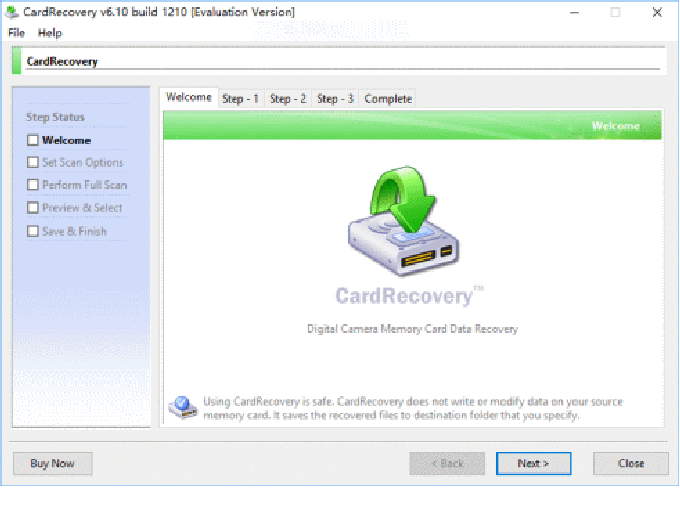Click the CardRecovery app icon in title bar

[12, 12]
